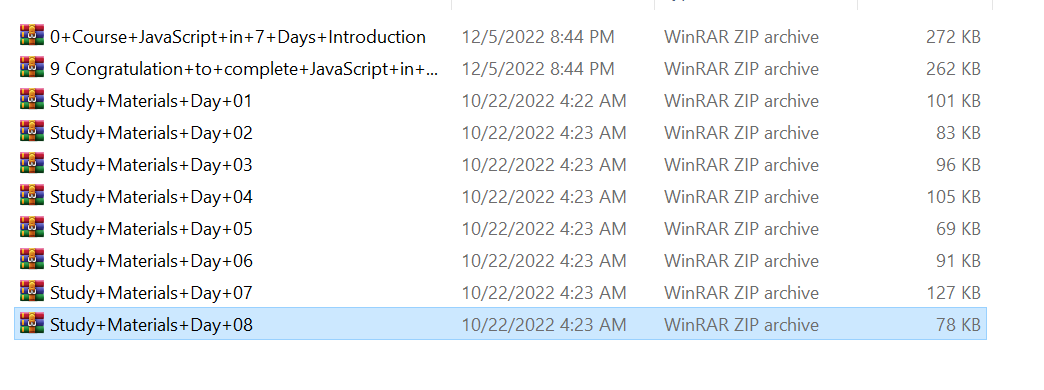This screenshot has width=1044, height=390.
Task: Select the file named Study+Materials+Day+01
Action: (x=151, y=101)
